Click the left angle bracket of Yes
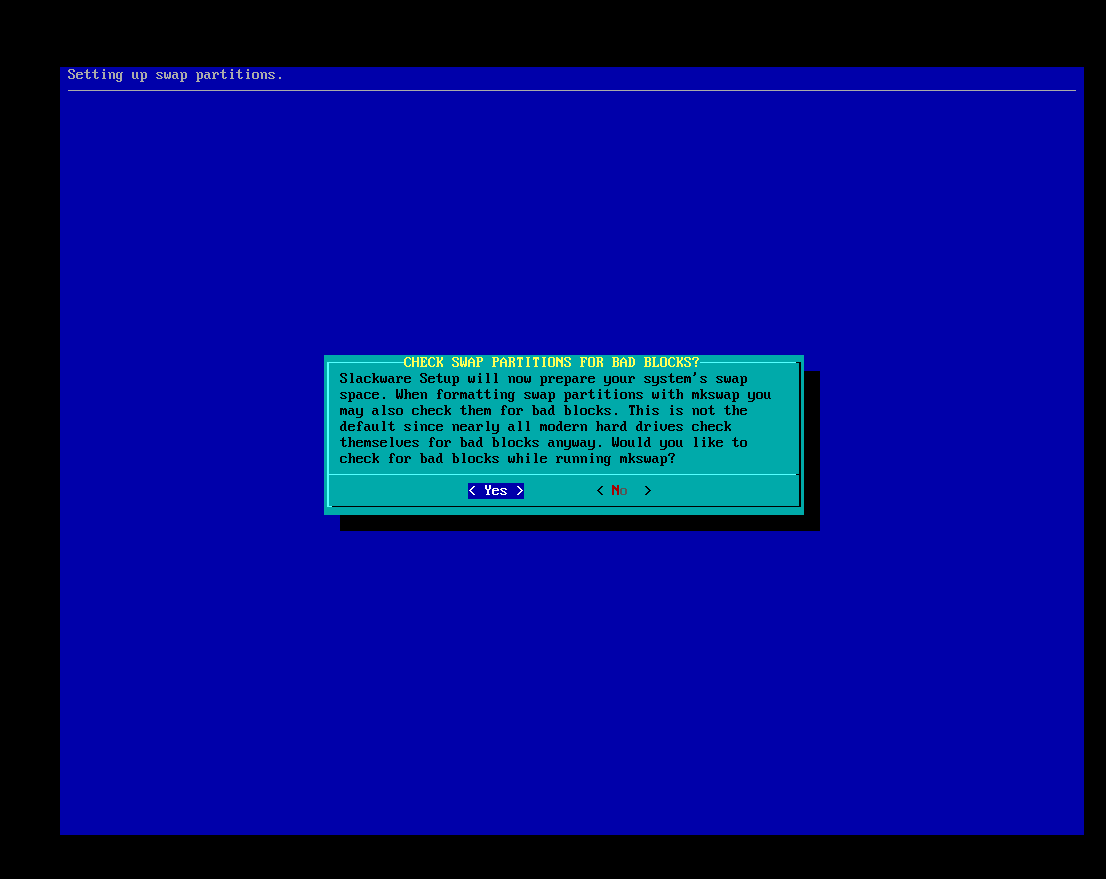1106x879 pixels. pyautogui.click(x=472, y=491)
